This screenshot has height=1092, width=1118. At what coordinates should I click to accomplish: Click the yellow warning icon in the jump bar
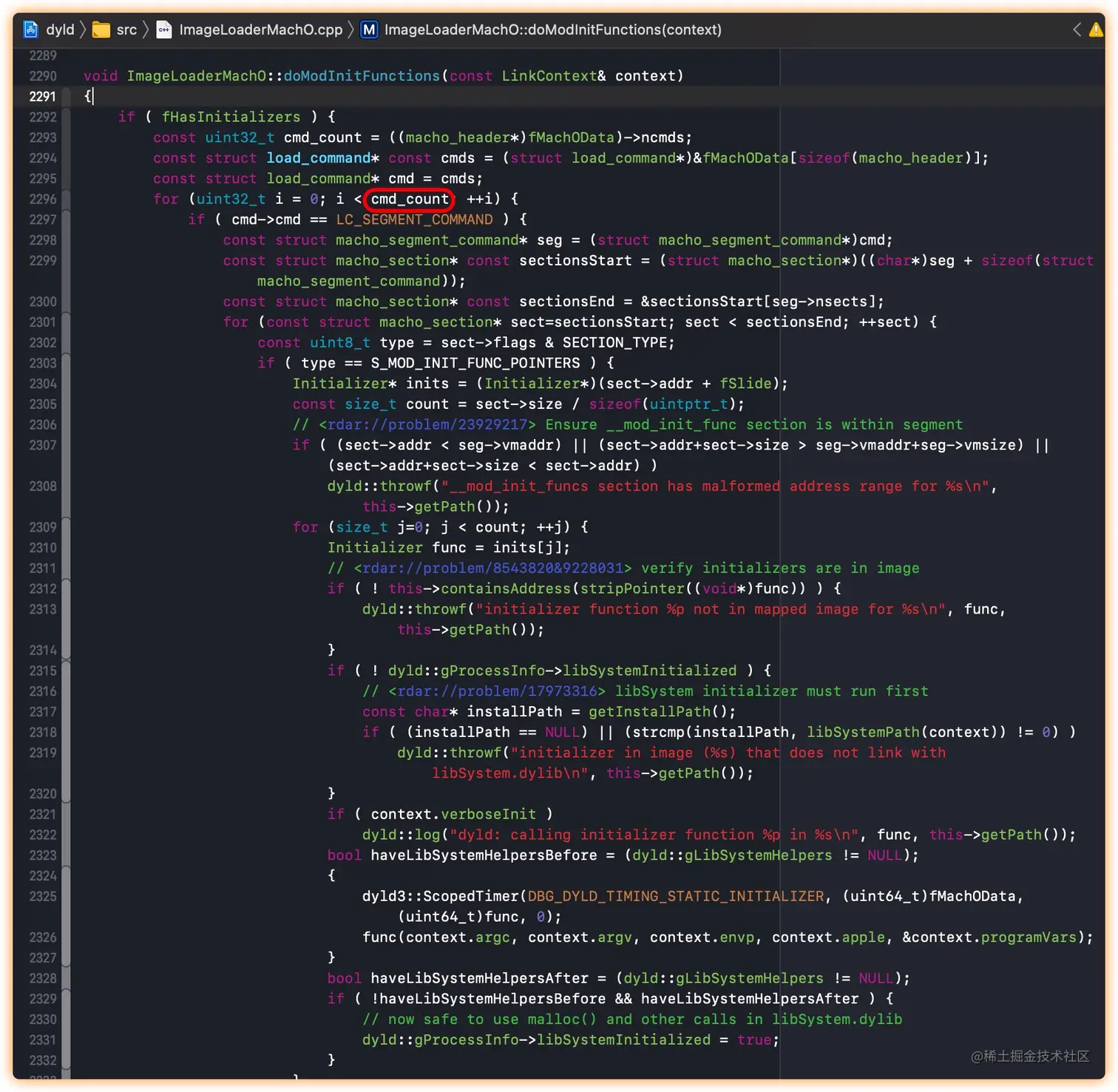pos(1096,30)
